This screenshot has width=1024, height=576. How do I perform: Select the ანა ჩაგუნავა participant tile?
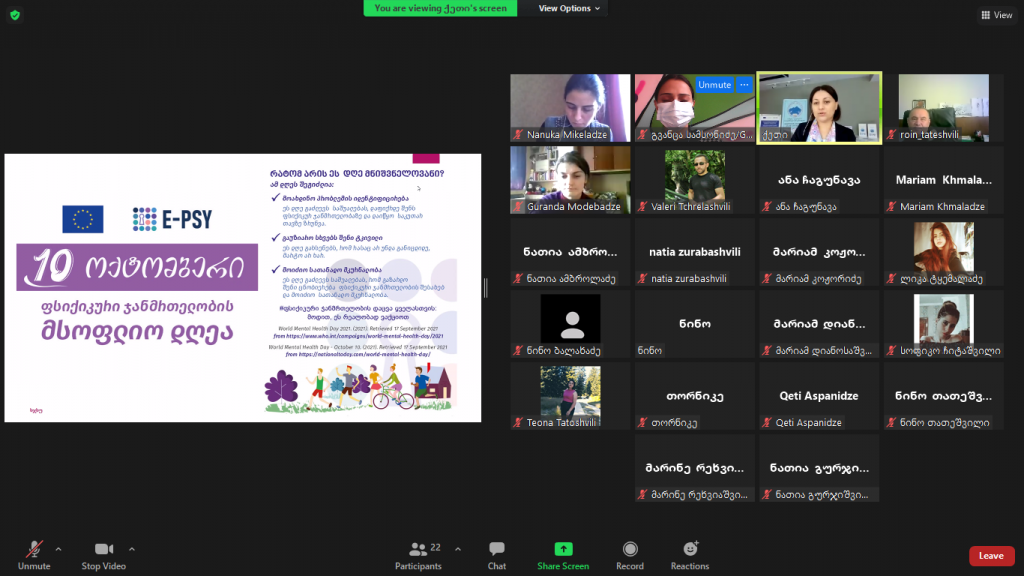[x=819, y=180]
